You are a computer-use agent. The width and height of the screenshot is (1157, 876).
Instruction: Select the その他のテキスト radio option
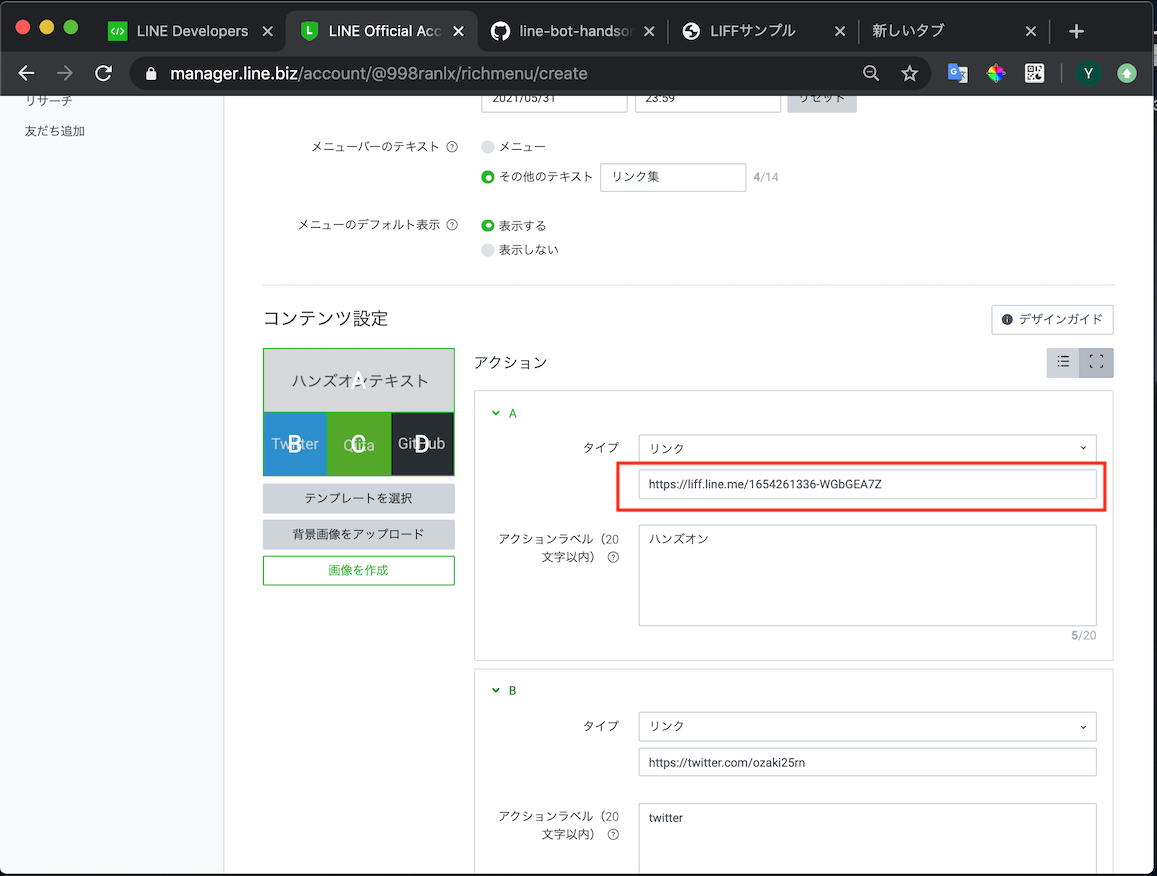(487, 177)
